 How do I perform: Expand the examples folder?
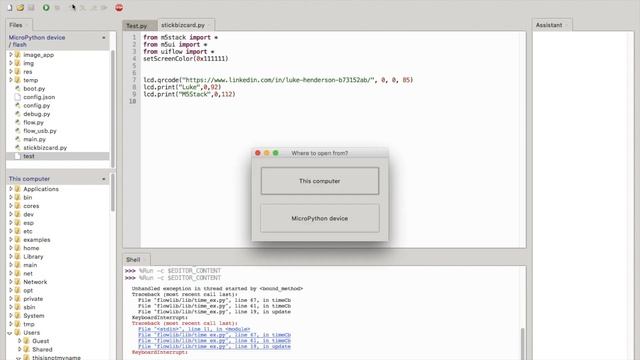[11, 240]
